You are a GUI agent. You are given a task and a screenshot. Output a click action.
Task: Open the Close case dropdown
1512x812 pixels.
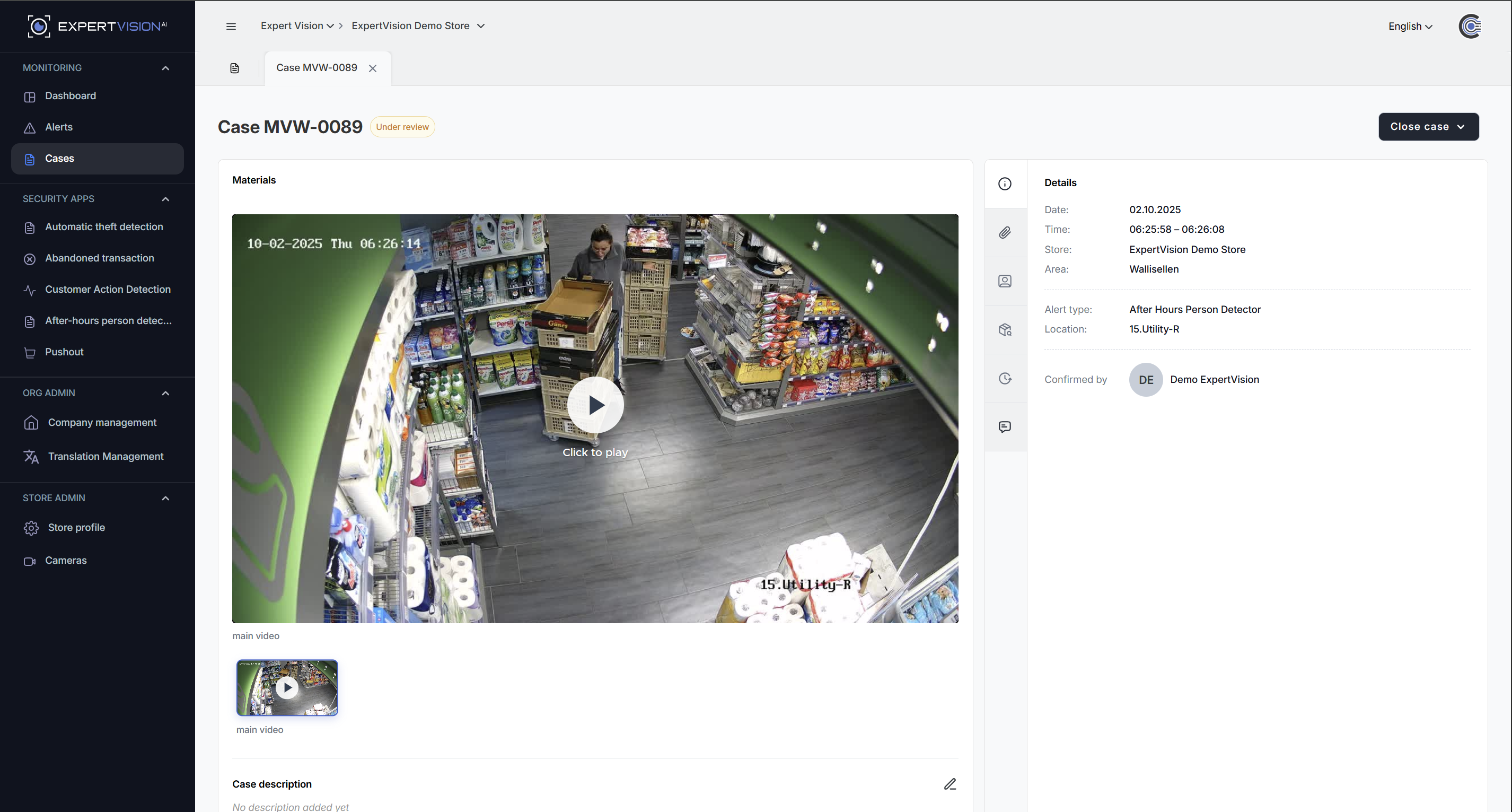point(1428,127)
